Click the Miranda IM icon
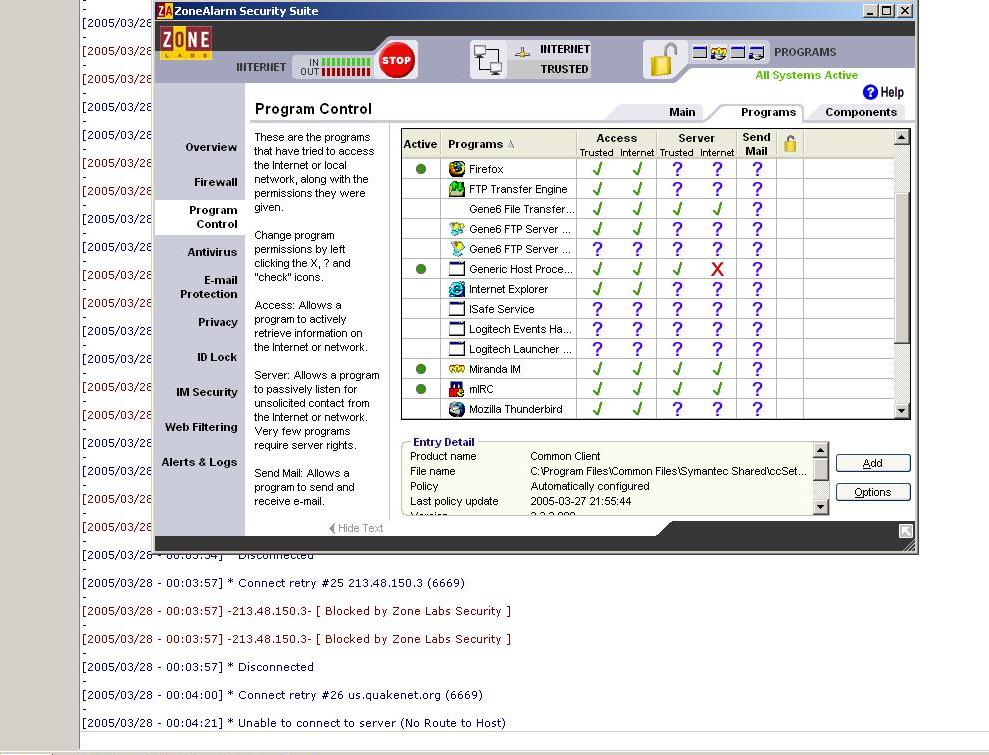Viewport: 989px width, 755px height. (457, 369)
